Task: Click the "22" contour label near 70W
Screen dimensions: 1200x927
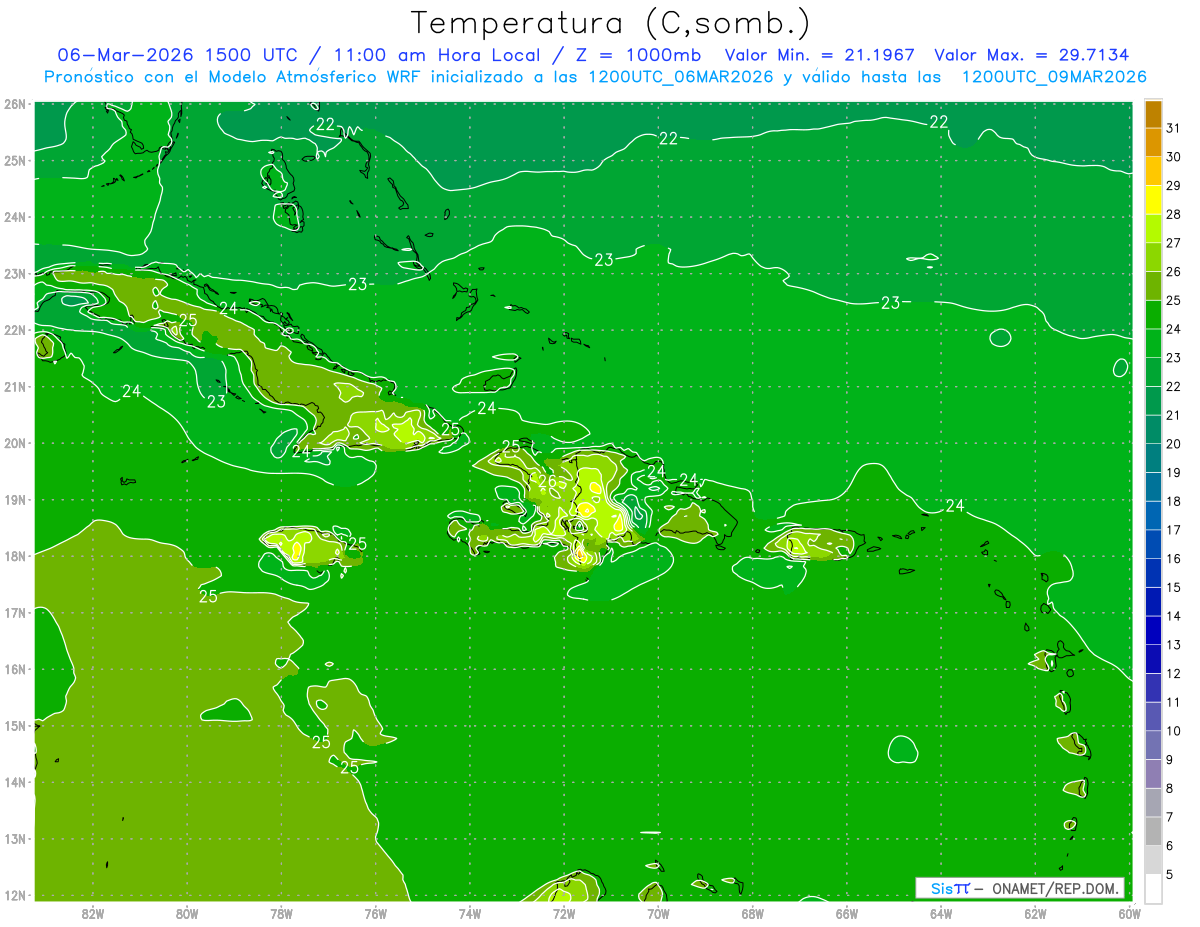Action: coord(669,138)
